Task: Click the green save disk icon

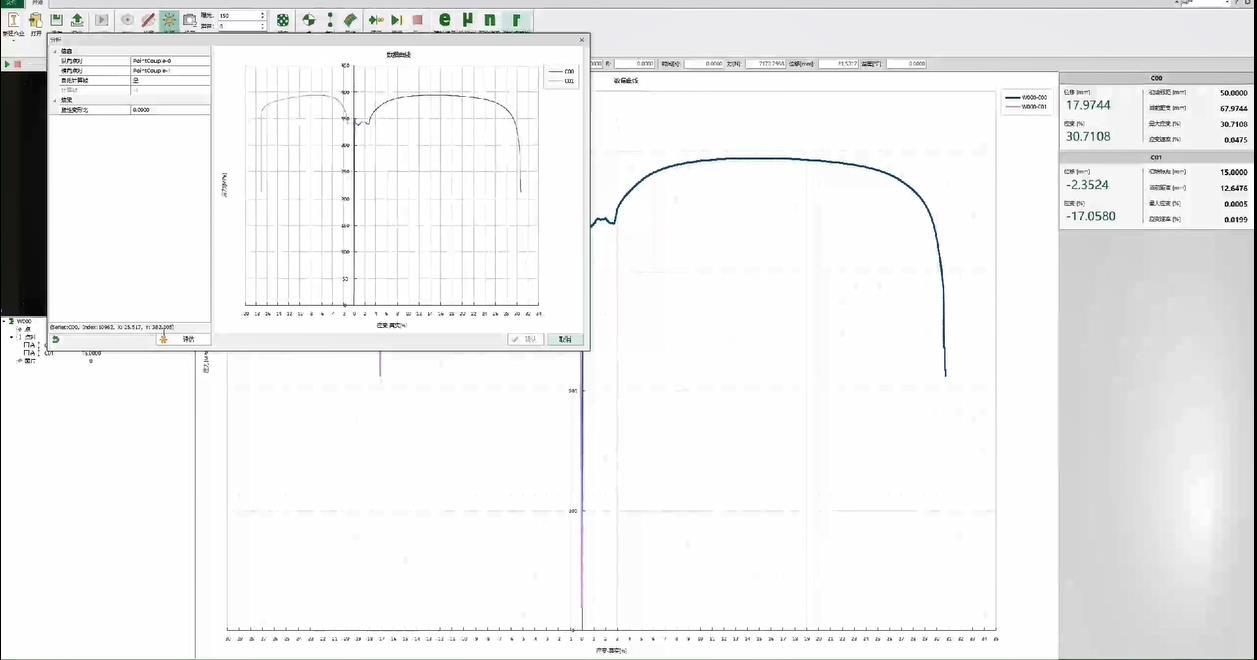Action: (x=57, y=20)
